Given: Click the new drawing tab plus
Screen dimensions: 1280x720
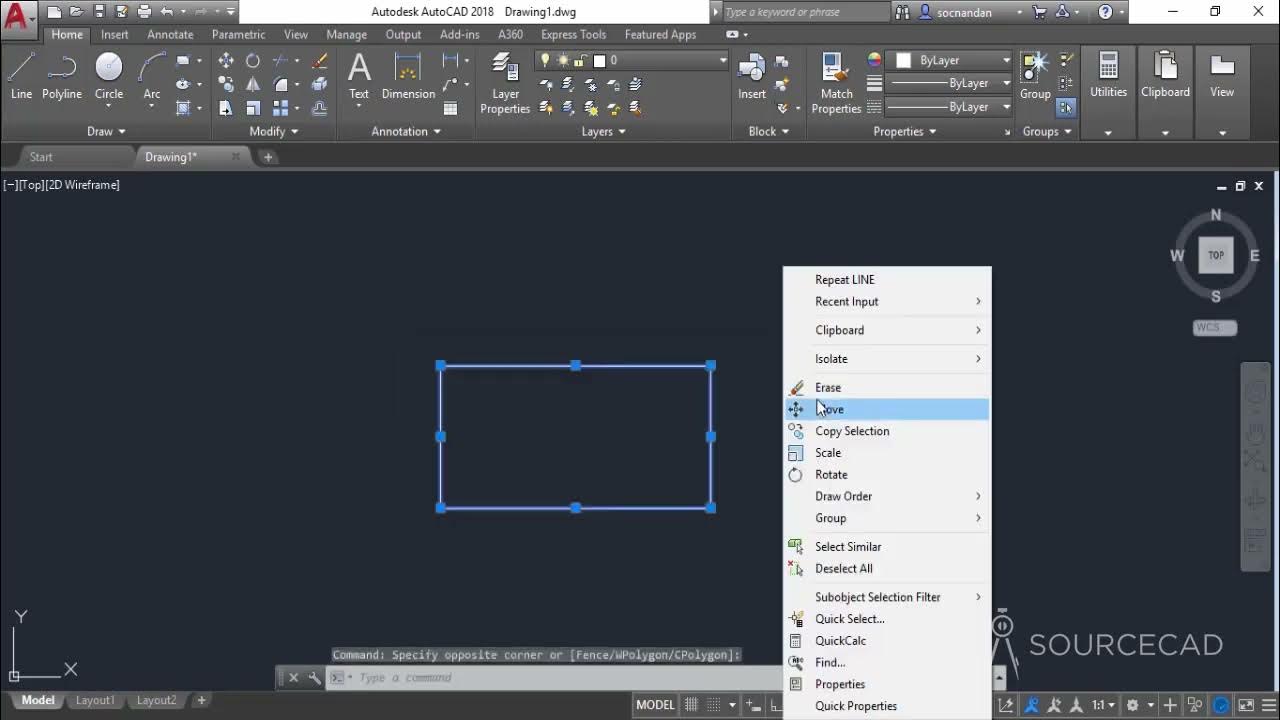Looking at the screenshot, I should [267, 157].
